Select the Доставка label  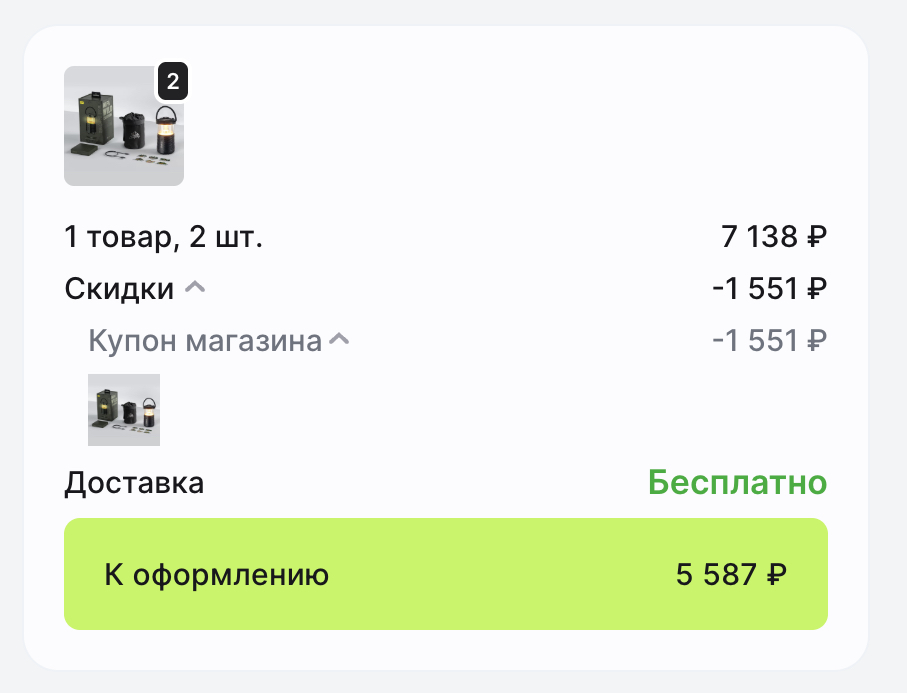pos(134,484)
